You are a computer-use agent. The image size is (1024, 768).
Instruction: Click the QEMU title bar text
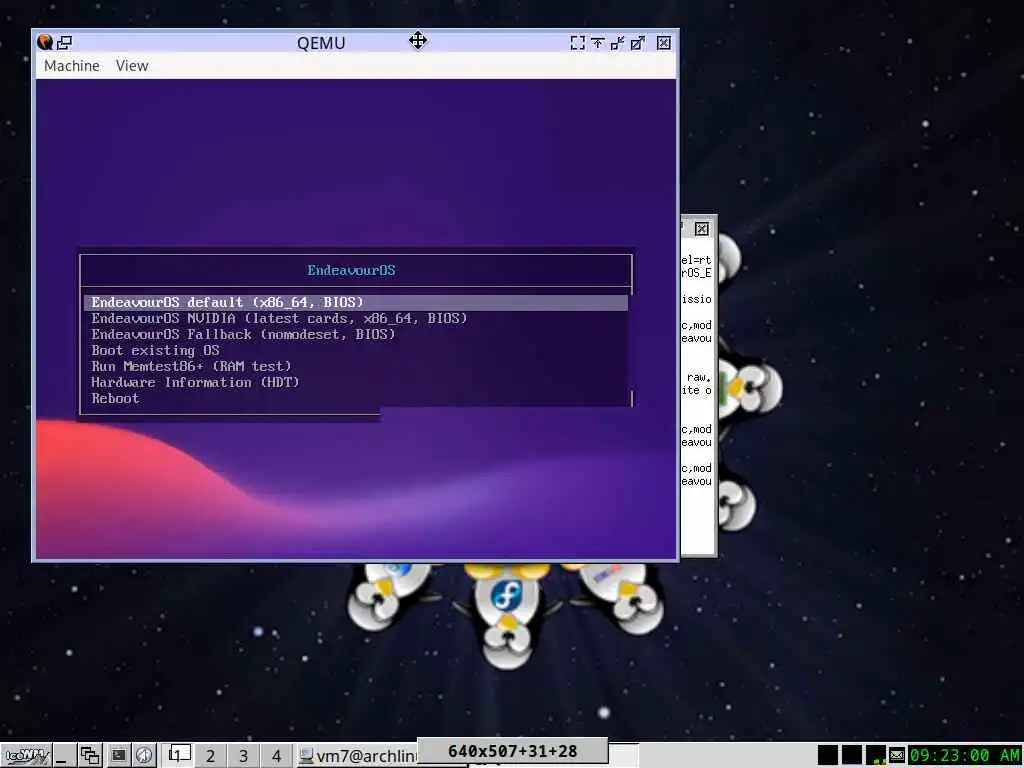(321, 43)
